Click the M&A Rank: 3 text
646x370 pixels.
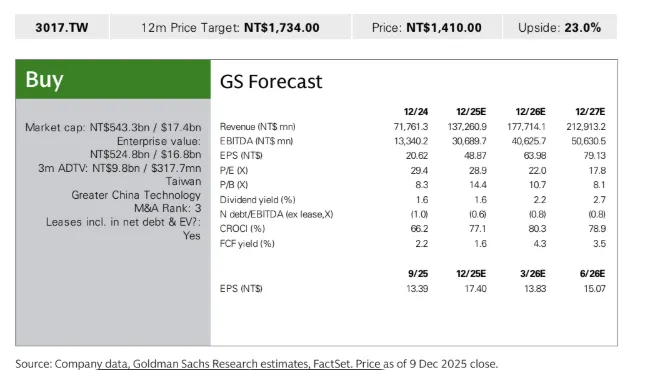tap(168, 208)
